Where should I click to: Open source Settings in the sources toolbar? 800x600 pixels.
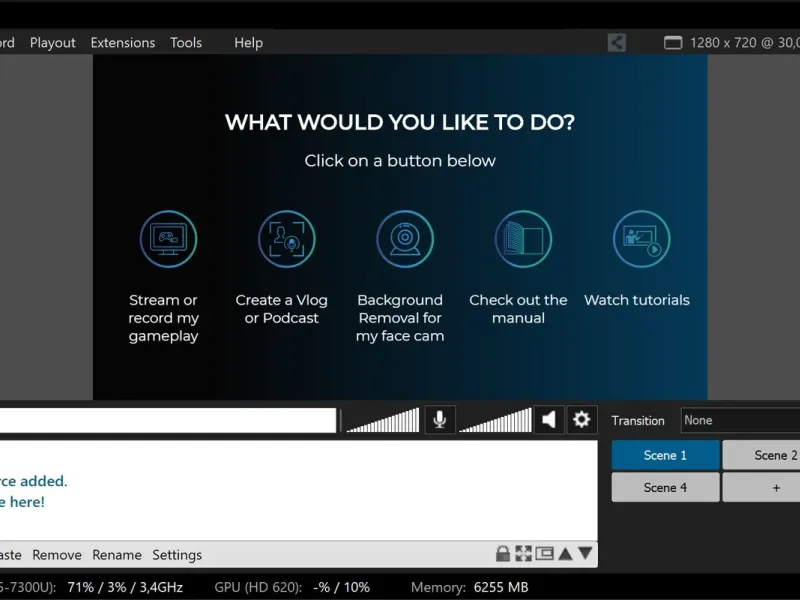tap(177, 555)
